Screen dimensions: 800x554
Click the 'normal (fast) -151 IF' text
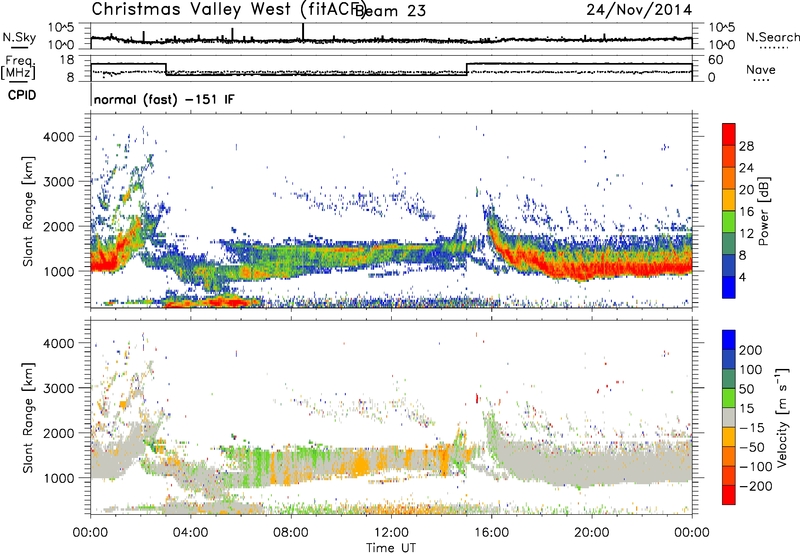(x=164, y=99)
